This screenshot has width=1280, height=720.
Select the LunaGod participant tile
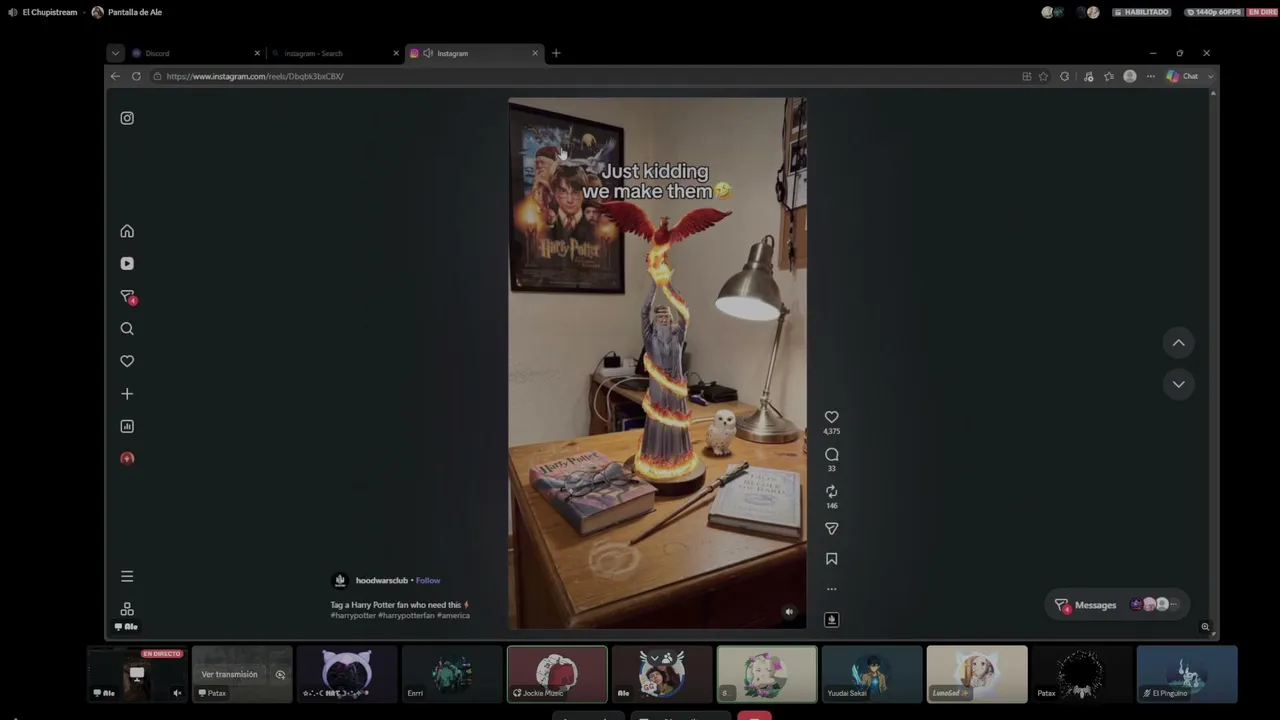click(977, 674)
